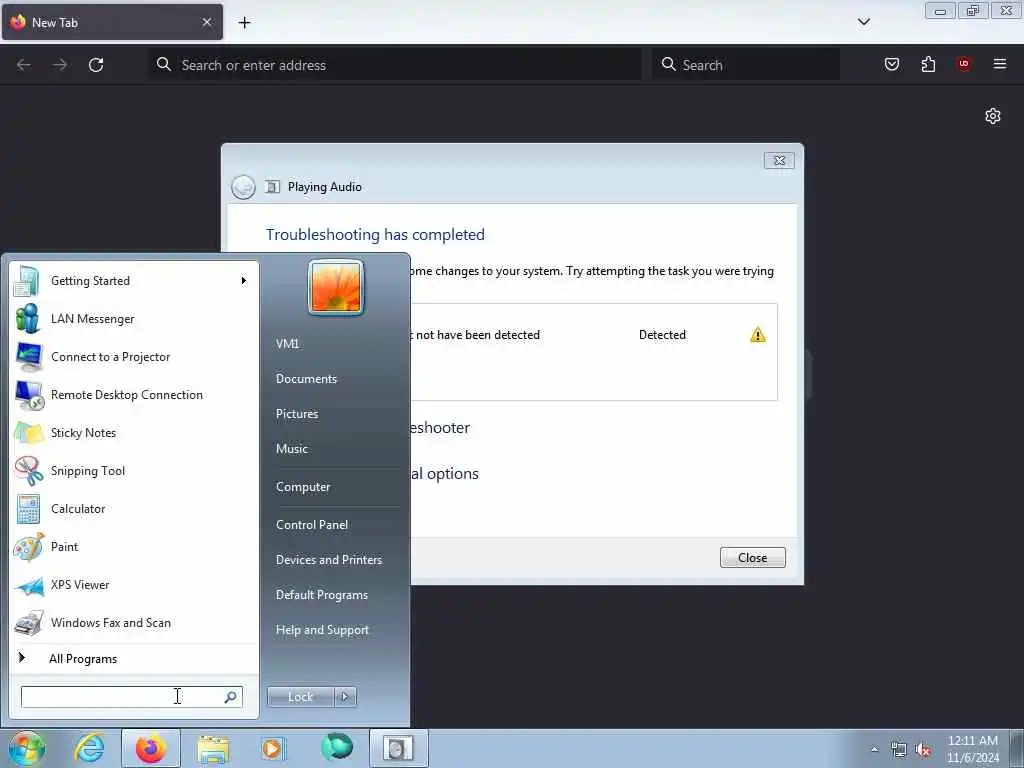The height and width of the screenshot is (768, 1024).
Task: Open the list all tabs dropdown
Action: 864,22
